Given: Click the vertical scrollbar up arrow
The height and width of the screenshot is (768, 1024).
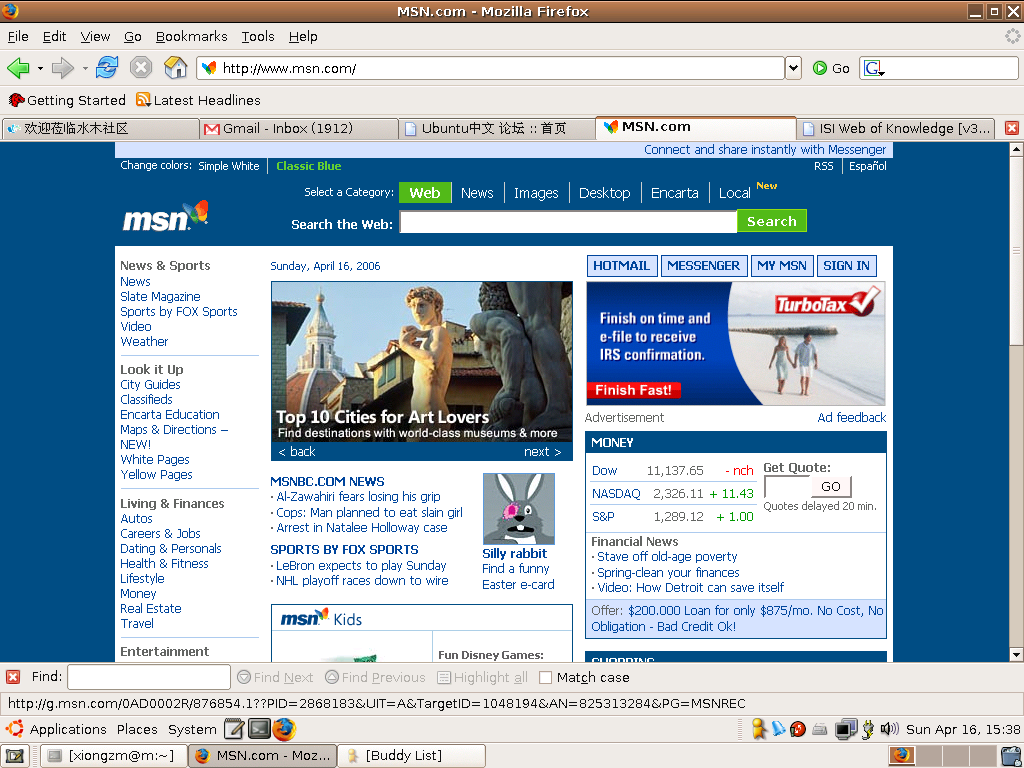Looking at the screenshot, I should click(x=1016, y=150).
